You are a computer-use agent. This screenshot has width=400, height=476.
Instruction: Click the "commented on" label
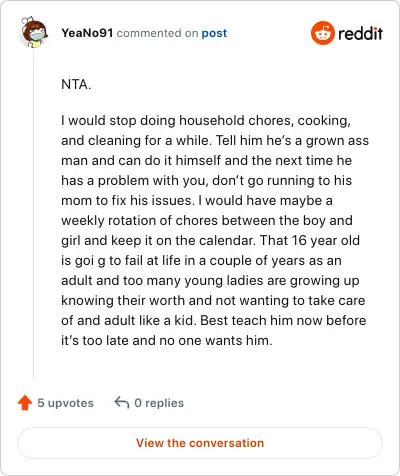click(x=157, y=33)
